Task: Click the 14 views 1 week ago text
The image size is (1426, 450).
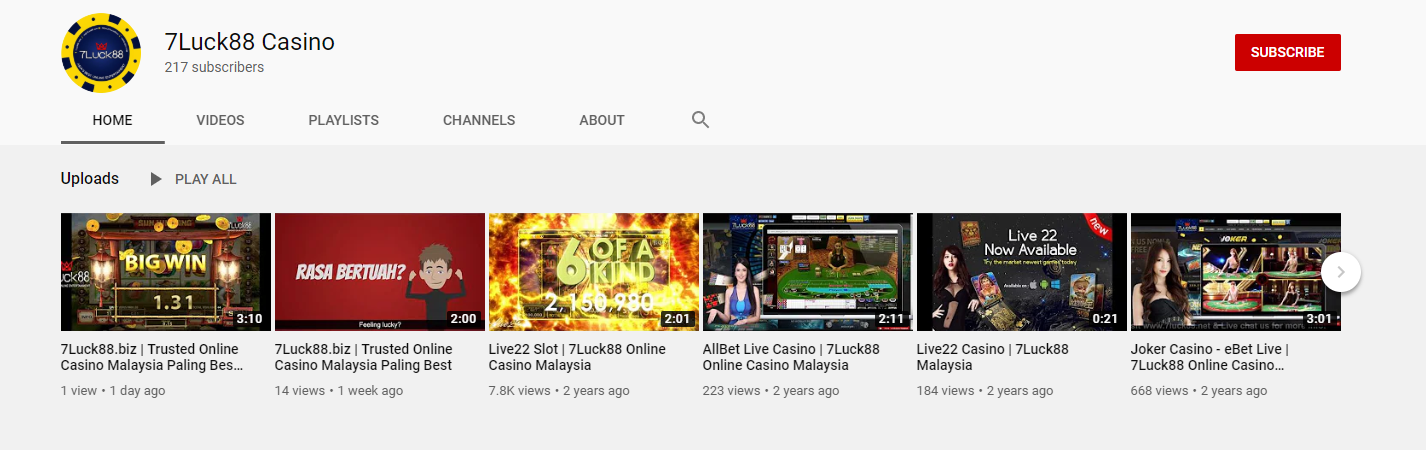Action: pos(339,391)
